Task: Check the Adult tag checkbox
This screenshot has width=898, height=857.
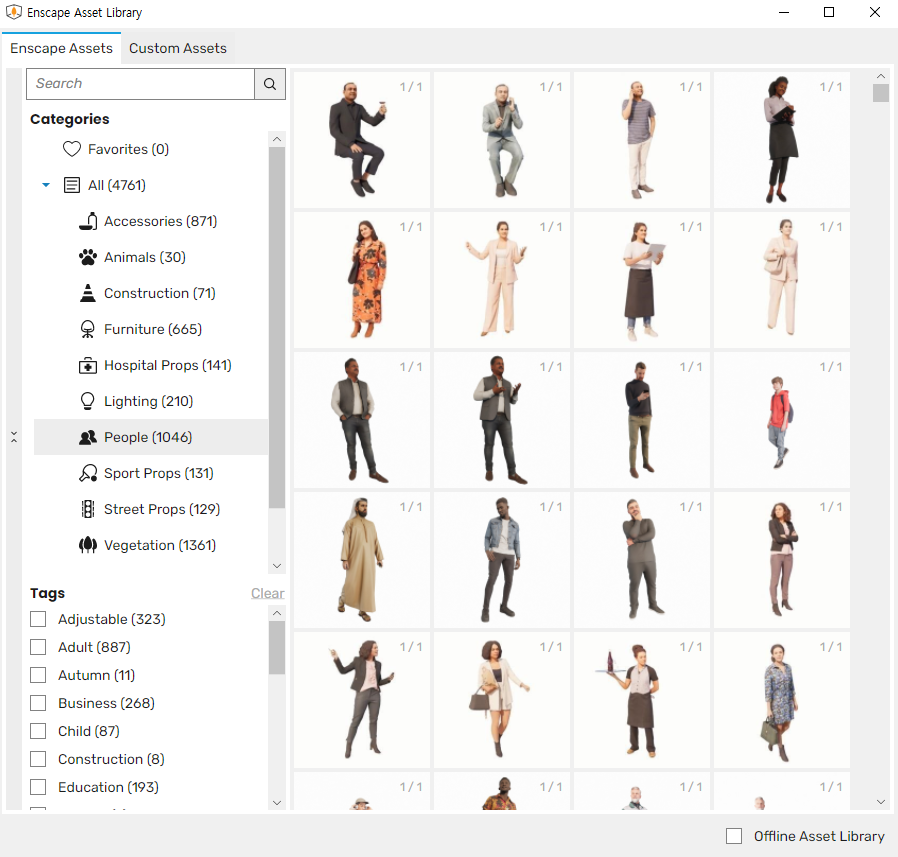Action: click(38, 647)
